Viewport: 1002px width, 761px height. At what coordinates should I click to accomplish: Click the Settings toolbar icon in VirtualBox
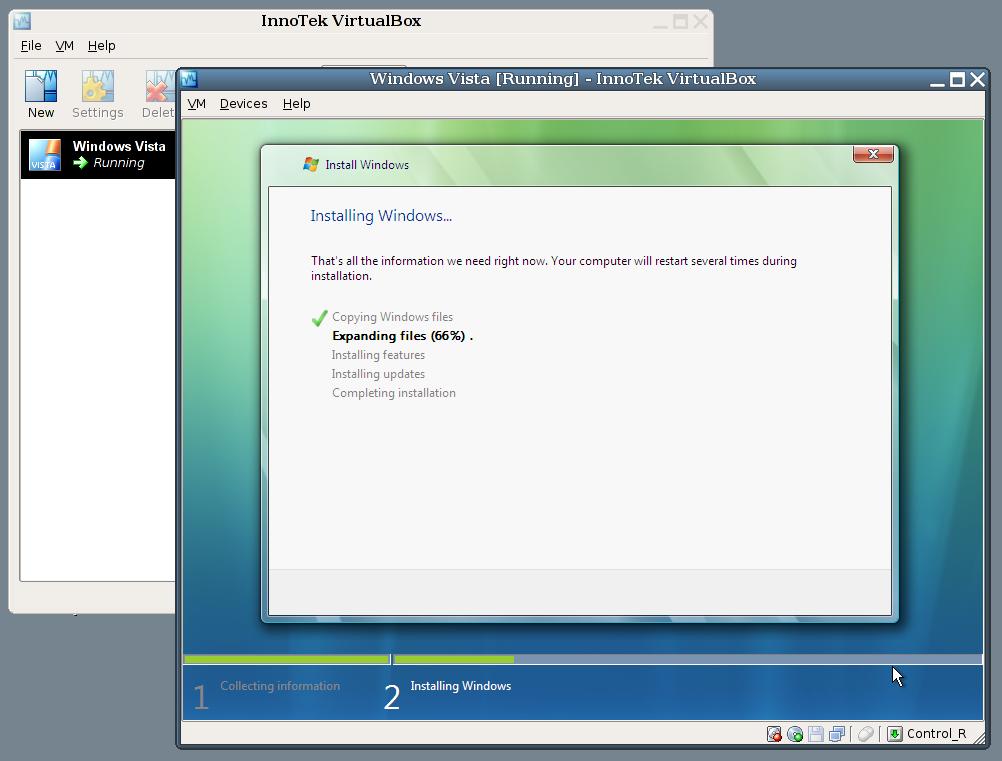pyautogui.click(x=97, y=86)
